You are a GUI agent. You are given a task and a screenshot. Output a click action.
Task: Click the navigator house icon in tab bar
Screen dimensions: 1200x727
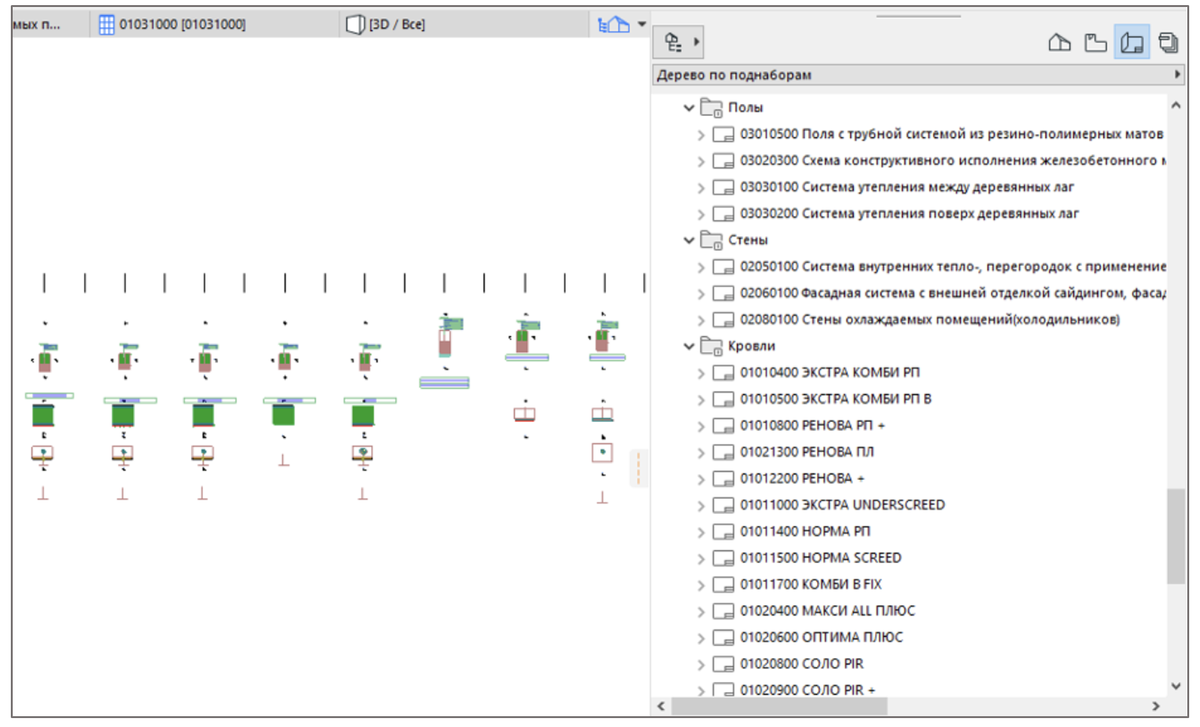pyautogui.click(x=613, y=24)
